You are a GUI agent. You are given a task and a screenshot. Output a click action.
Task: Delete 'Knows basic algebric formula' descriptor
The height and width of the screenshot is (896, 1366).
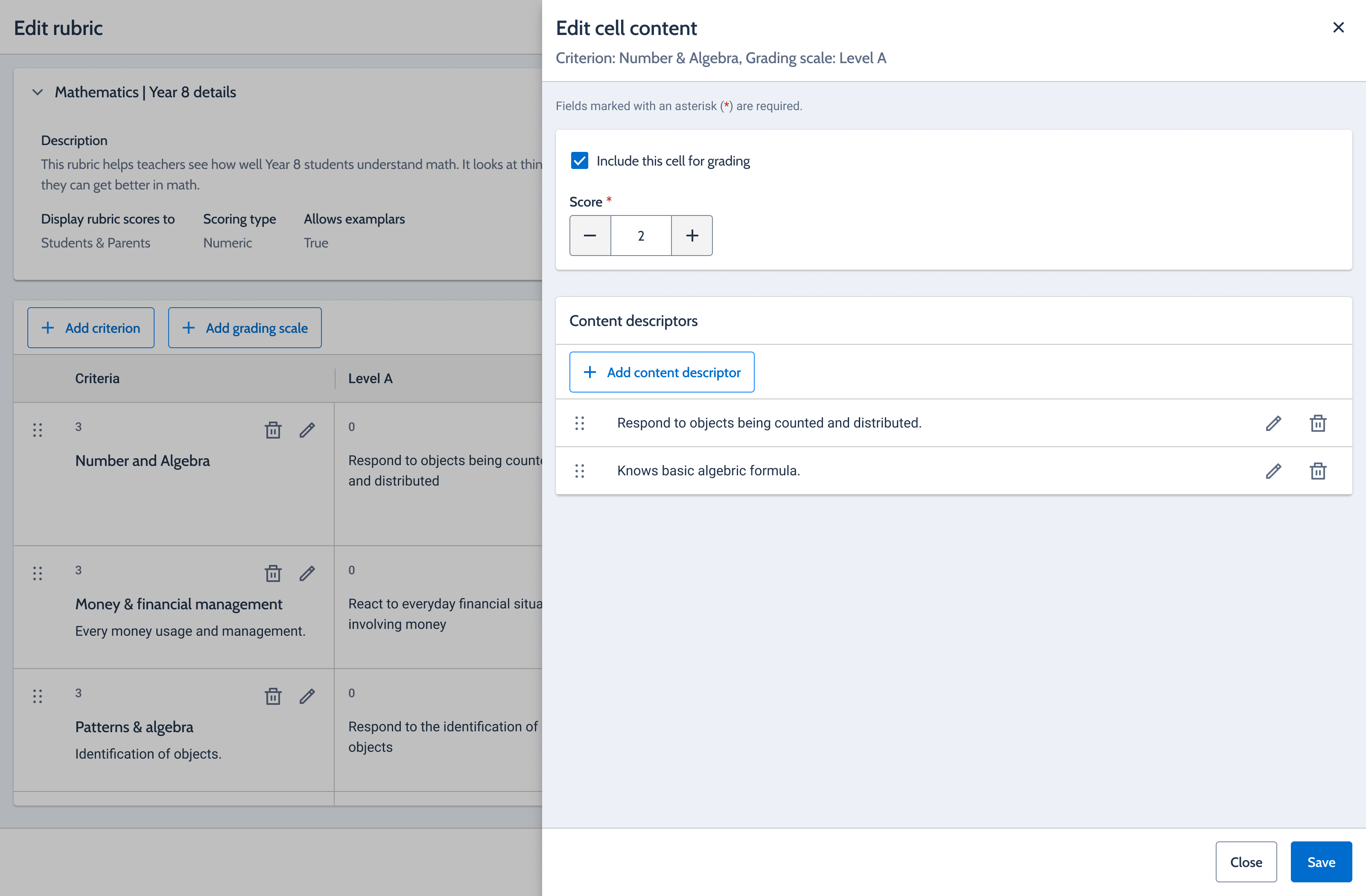(1318, 471)
